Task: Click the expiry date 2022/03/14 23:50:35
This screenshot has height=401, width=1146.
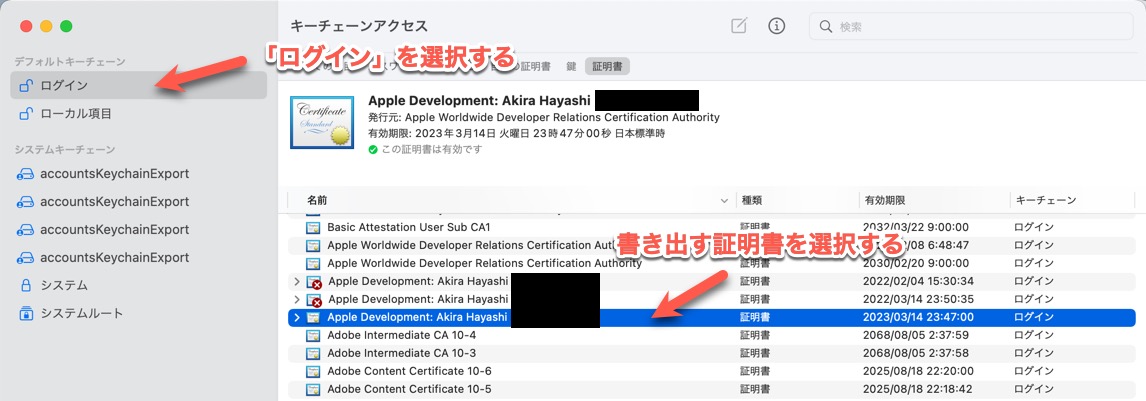Action: click(919, 299)
